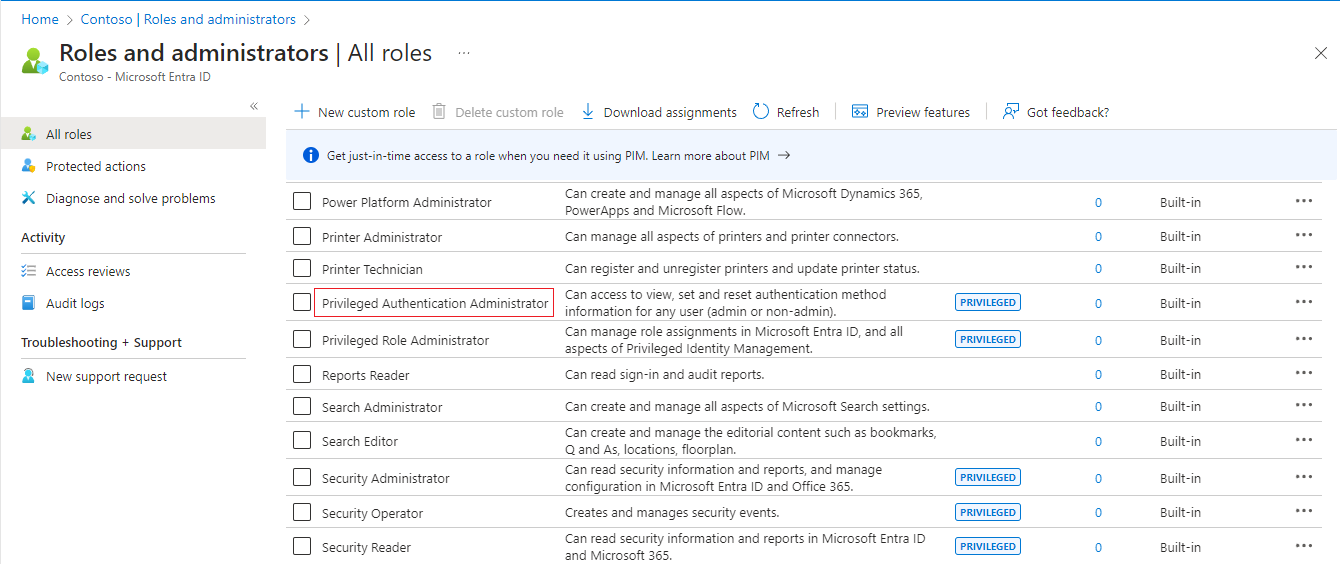Open the Privileged Role Administrator role

(405, 340)
